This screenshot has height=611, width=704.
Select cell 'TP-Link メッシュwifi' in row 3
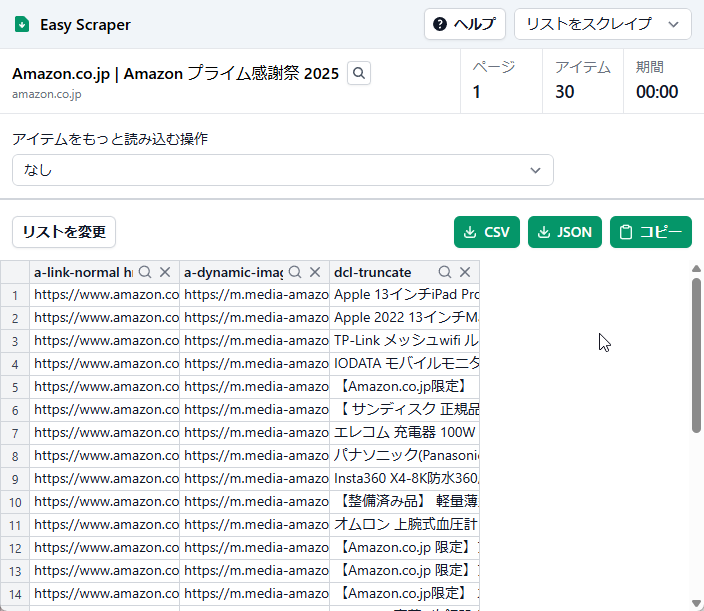405,341
